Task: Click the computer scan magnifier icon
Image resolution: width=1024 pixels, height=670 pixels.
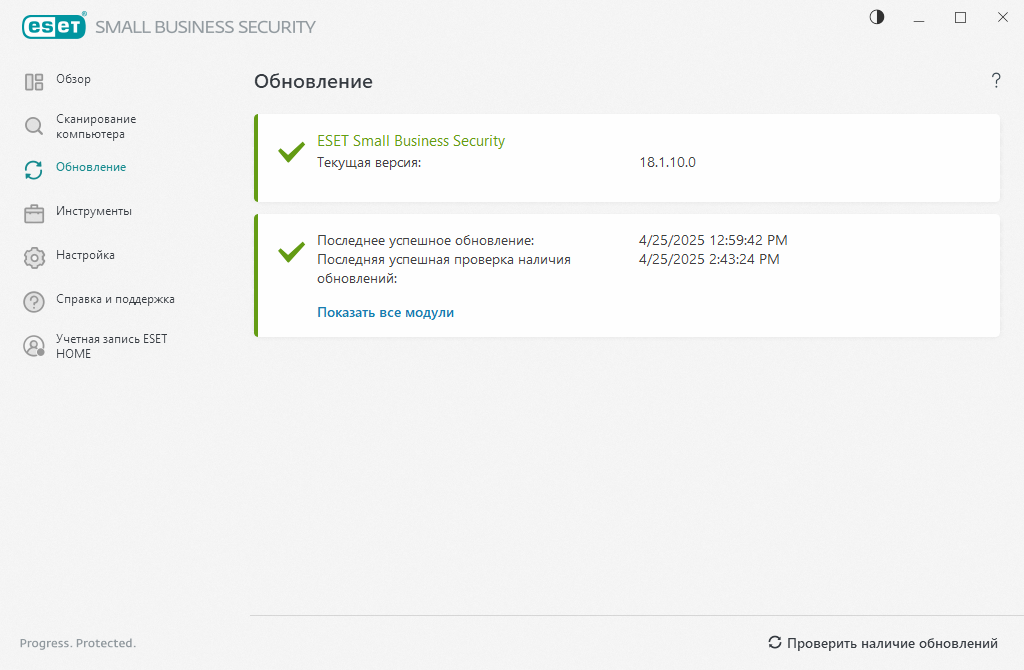Action: click(34, 126)
